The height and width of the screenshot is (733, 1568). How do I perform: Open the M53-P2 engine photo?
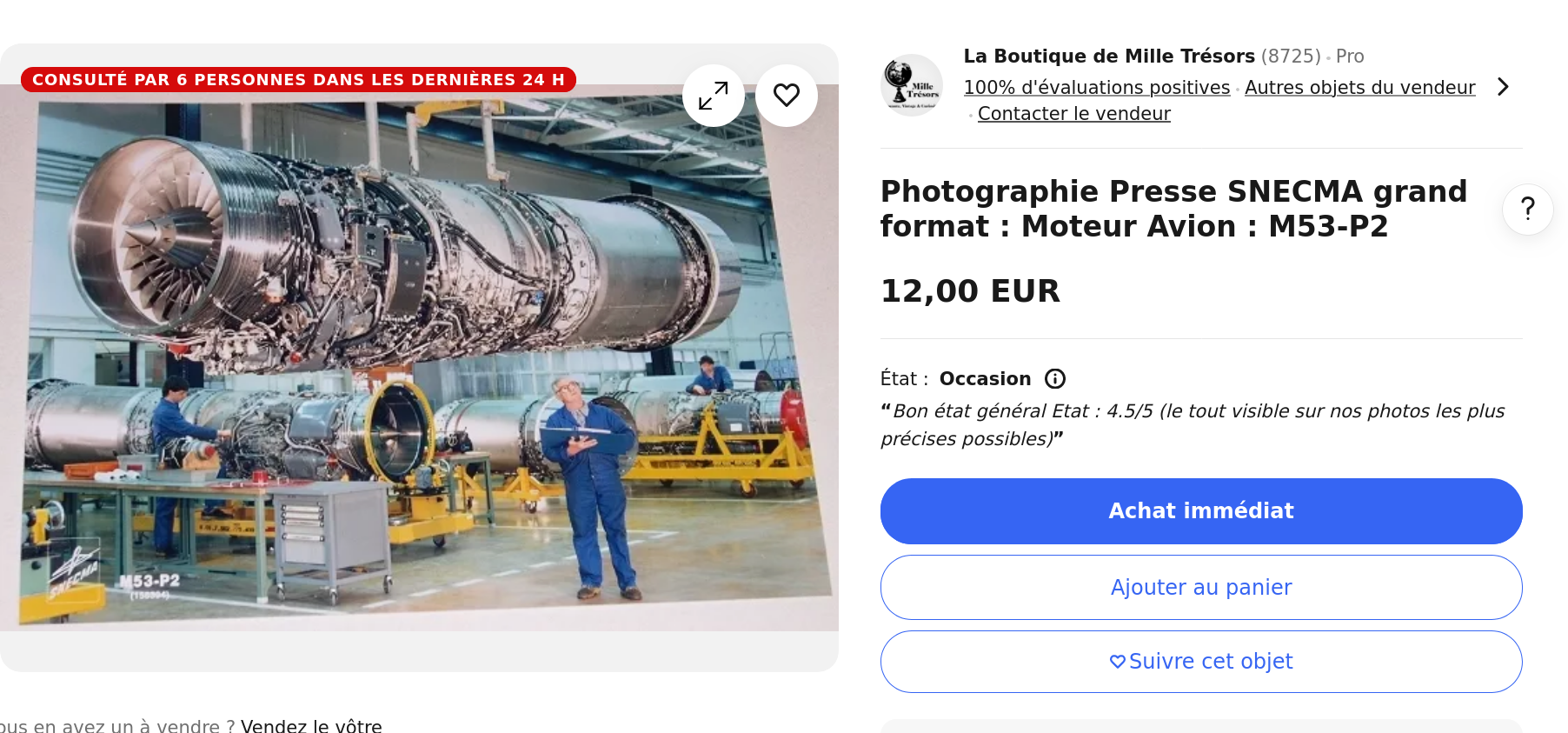pos(419,357)
